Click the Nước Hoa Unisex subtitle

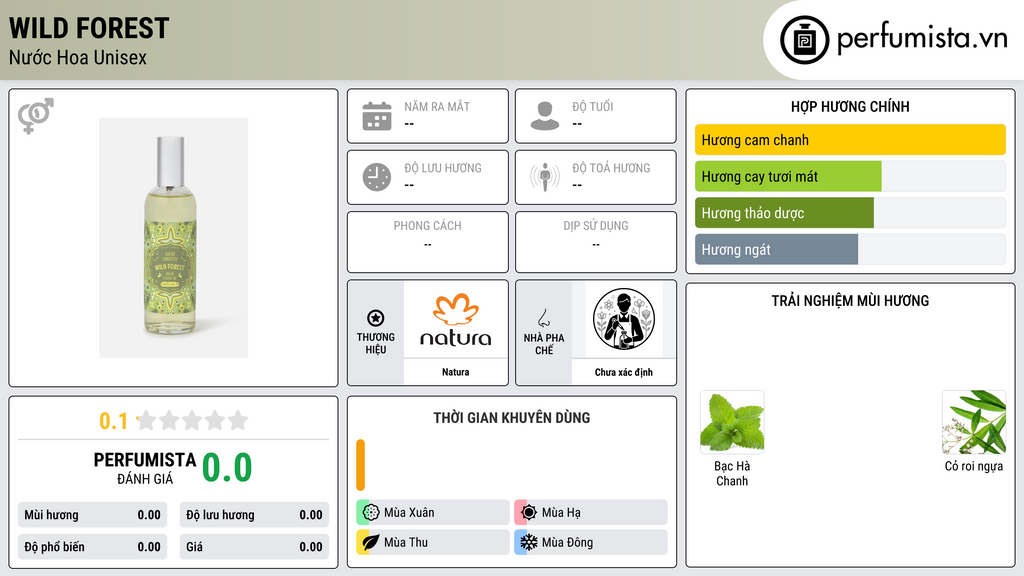78,57
